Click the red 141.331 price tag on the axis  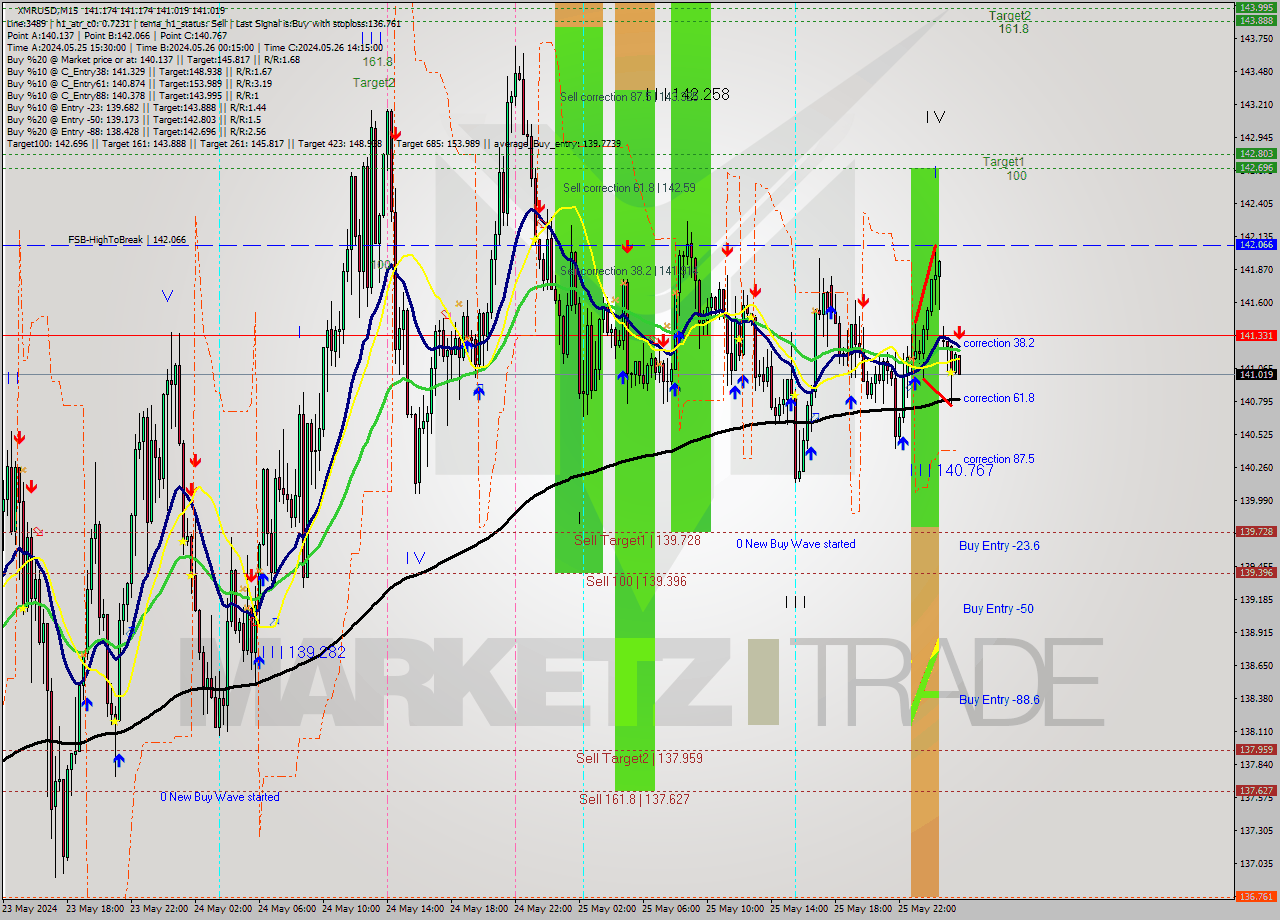tap(1256, 336)
